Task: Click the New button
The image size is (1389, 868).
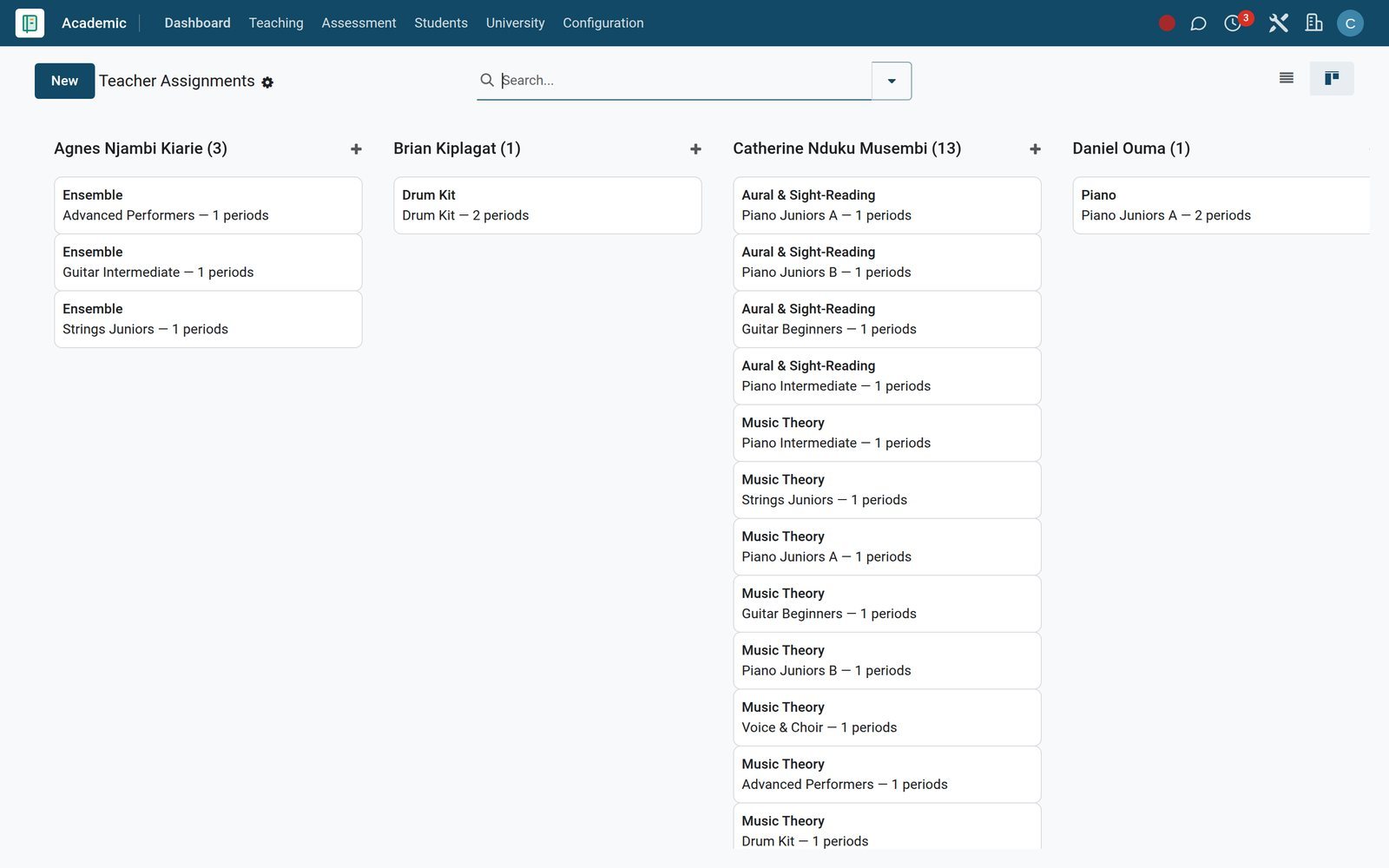Action: pos(64,81)
